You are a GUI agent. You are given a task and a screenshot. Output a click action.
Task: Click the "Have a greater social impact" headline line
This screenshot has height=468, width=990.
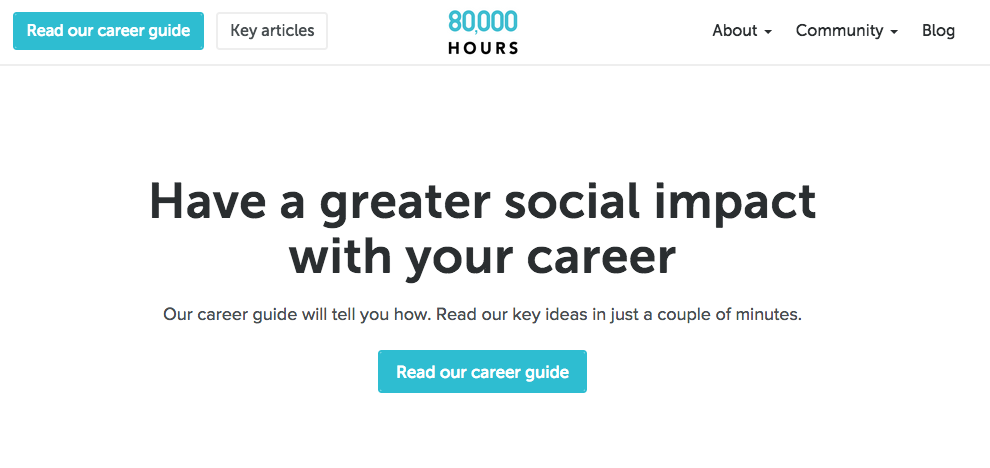[x=482, y=202]
